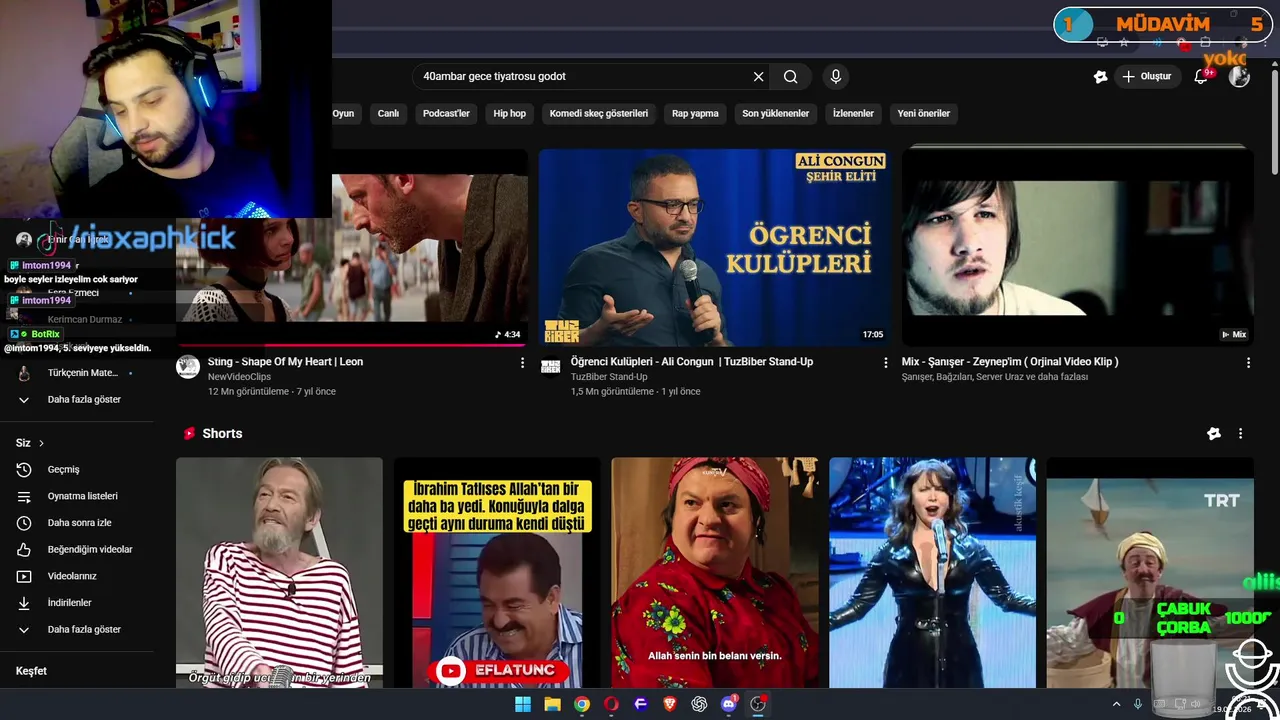Open ChatGPT app from taskbar
This screenshot has width=1280, height=720.
[699, 704]
